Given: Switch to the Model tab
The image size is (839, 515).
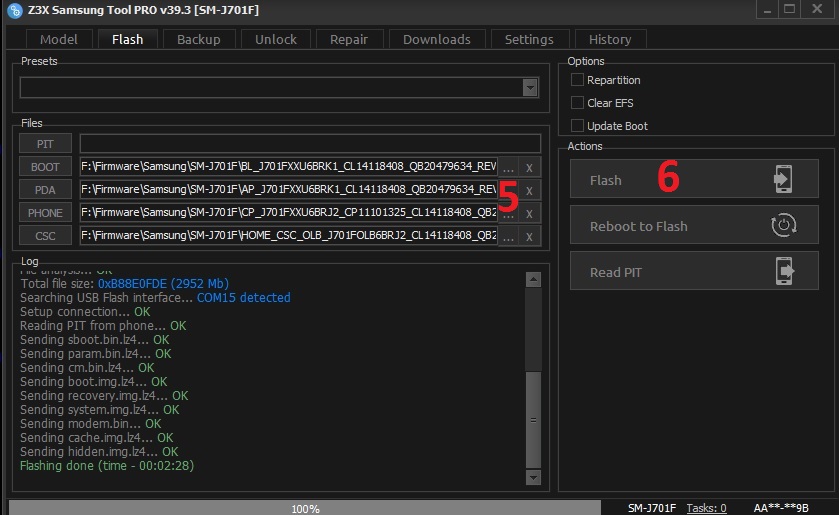Looking at the screenshot, I should 59,39.
